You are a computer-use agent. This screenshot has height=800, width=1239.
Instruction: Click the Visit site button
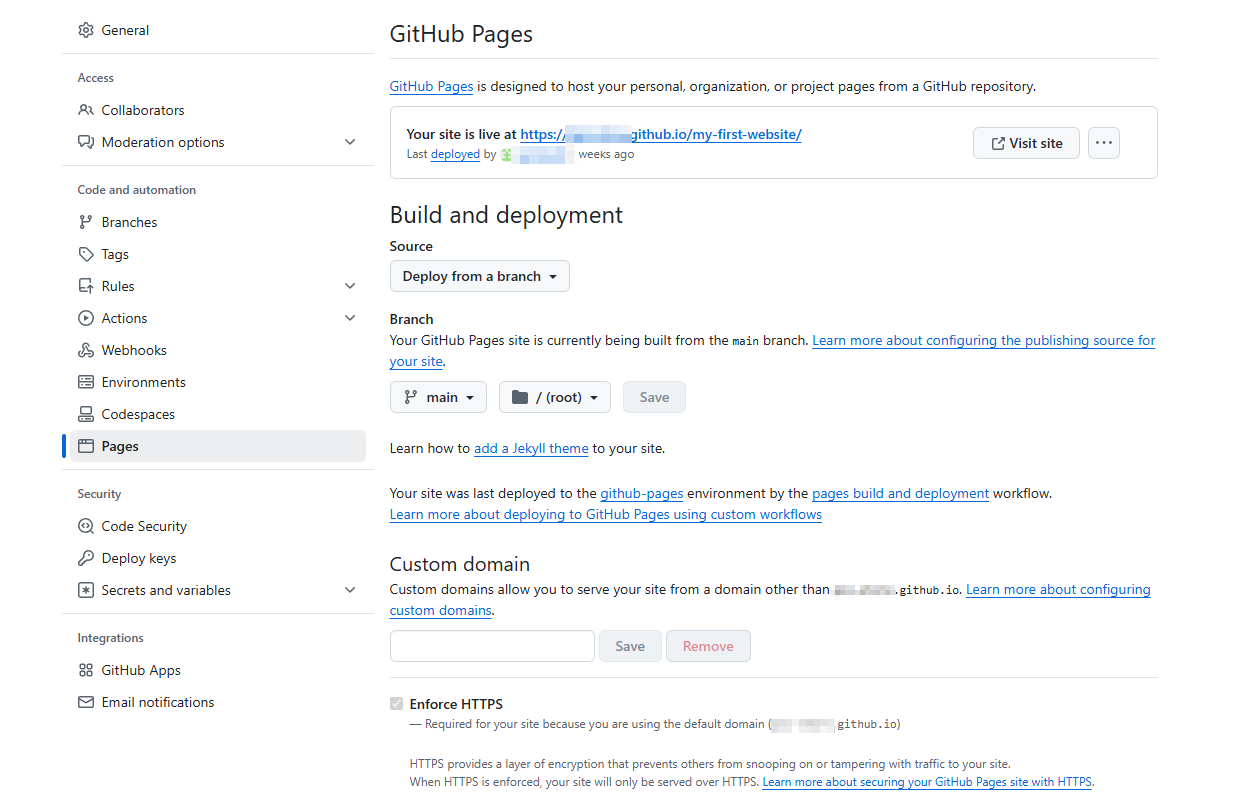[x=1026, y=142]
